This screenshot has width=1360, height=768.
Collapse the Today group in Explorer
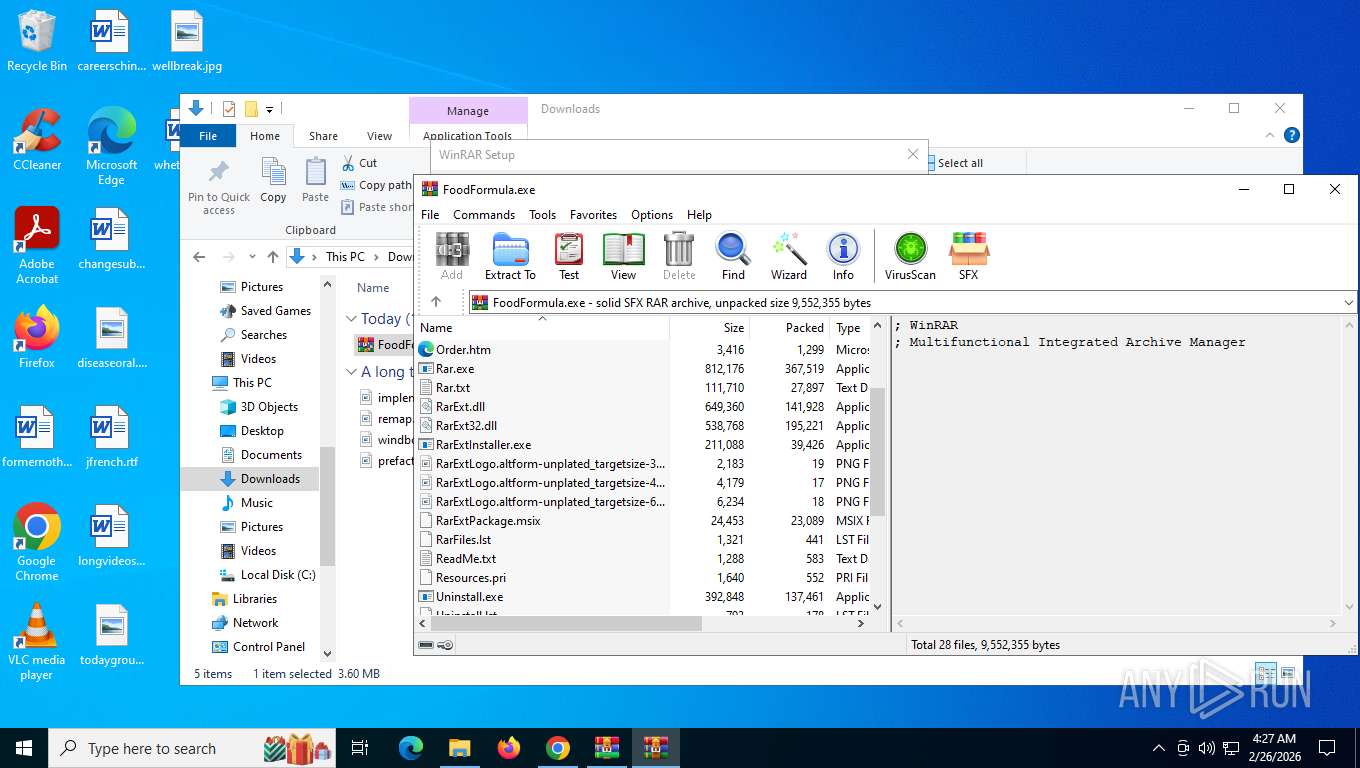click(x=351, y=319)
